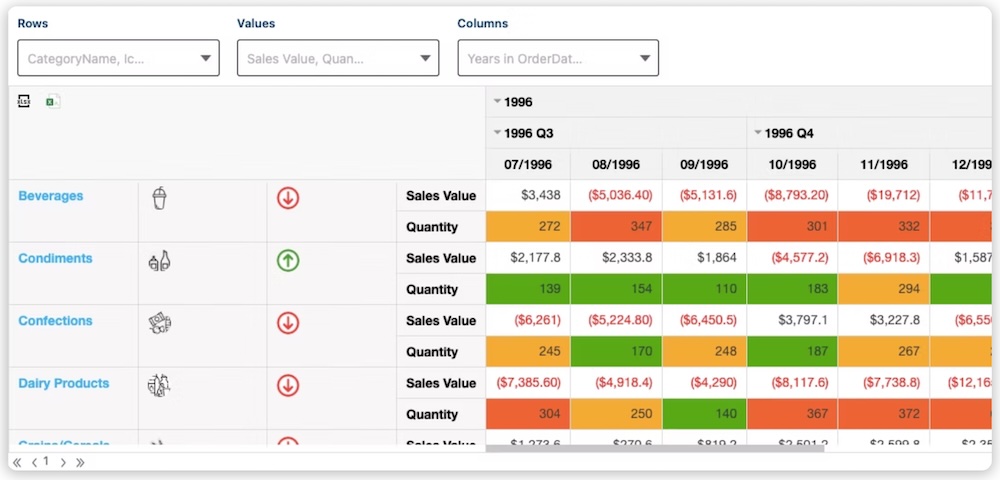Click the Confections candy icon
Screen dimensions: 1000x480
(159, 323)
